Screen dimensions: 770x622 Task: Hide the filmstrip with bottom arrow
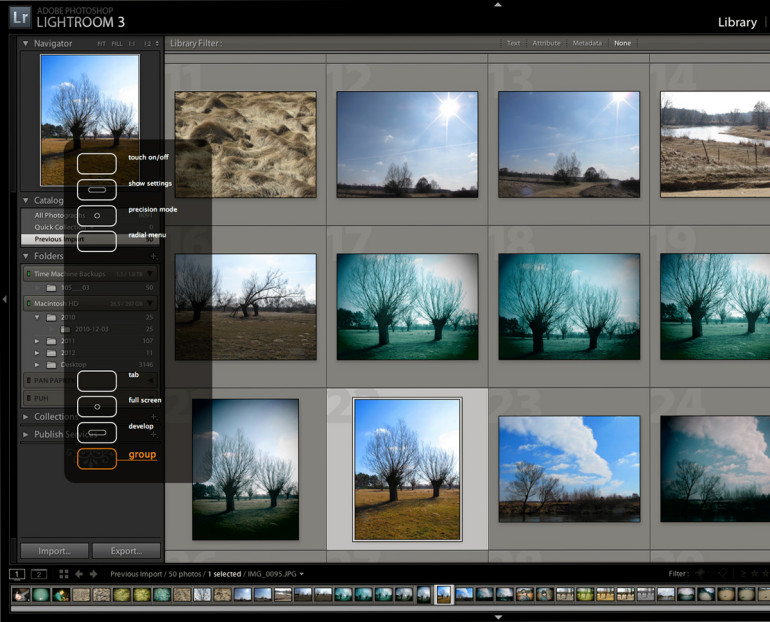[497, 618]
